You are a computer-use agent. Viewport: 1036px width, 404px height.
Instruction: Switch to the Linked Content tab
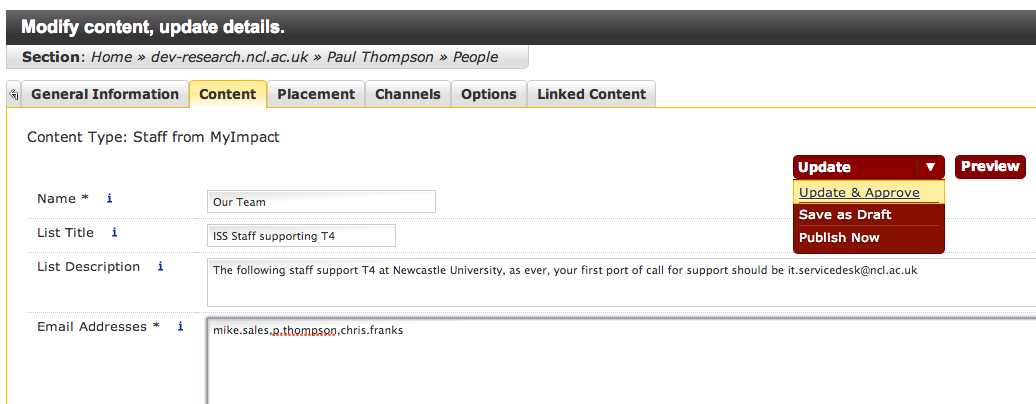(x=592, y=95)
